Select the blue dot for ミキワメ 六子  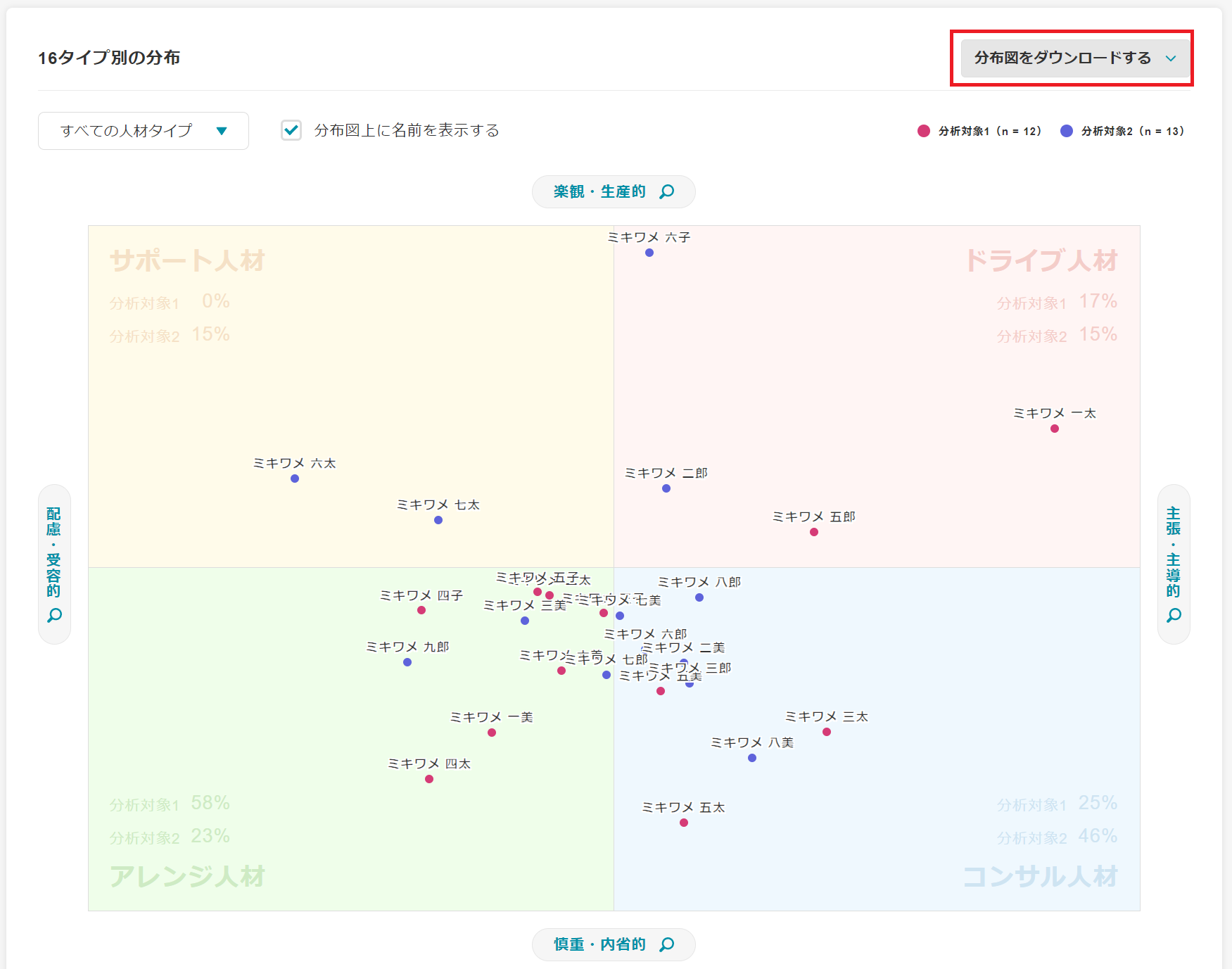pyautogui.click(x=649, y=253)
